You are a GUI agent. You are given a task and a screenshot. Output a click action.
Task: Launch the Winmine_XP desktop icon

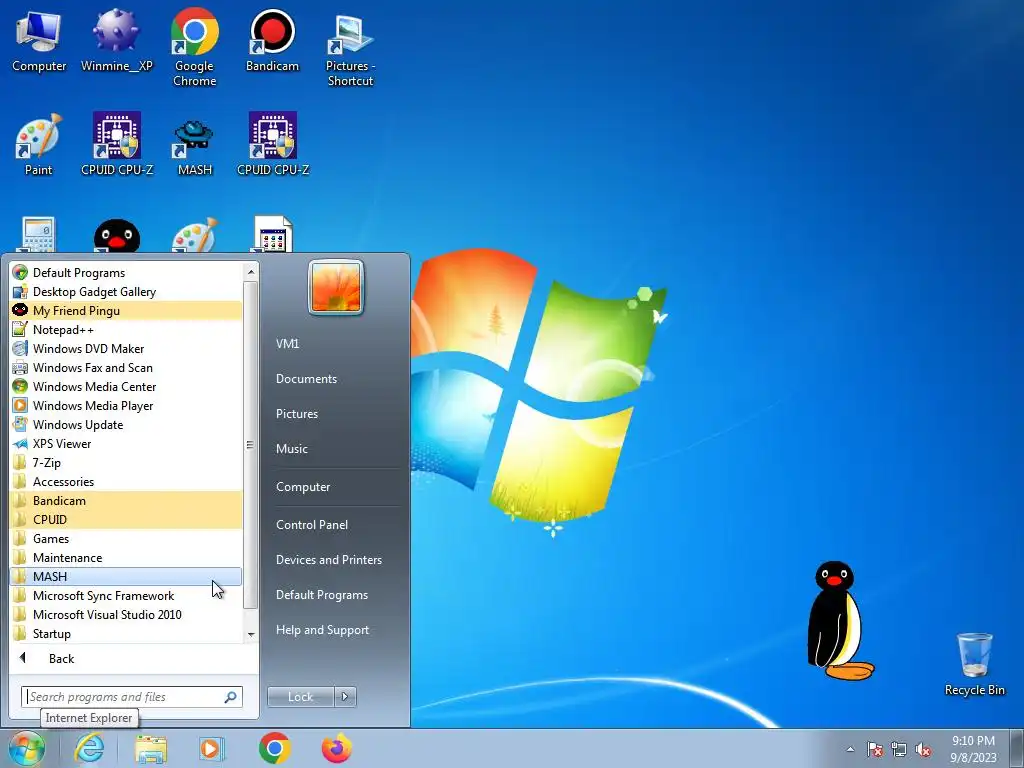point(116,42)
